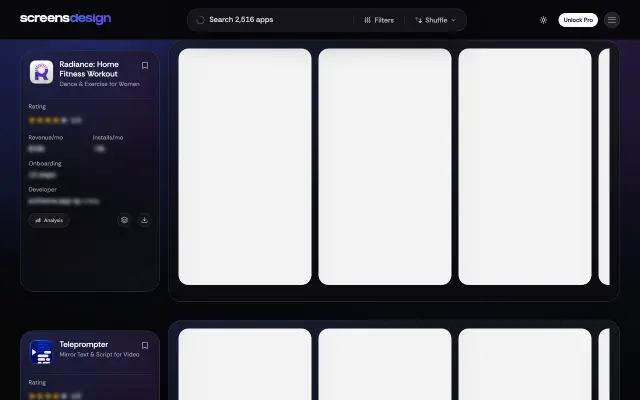Open the screensdesign logo home link
The height and width of the screenshot is (400, 640).
pyautogui.click(x=65, y=18)
